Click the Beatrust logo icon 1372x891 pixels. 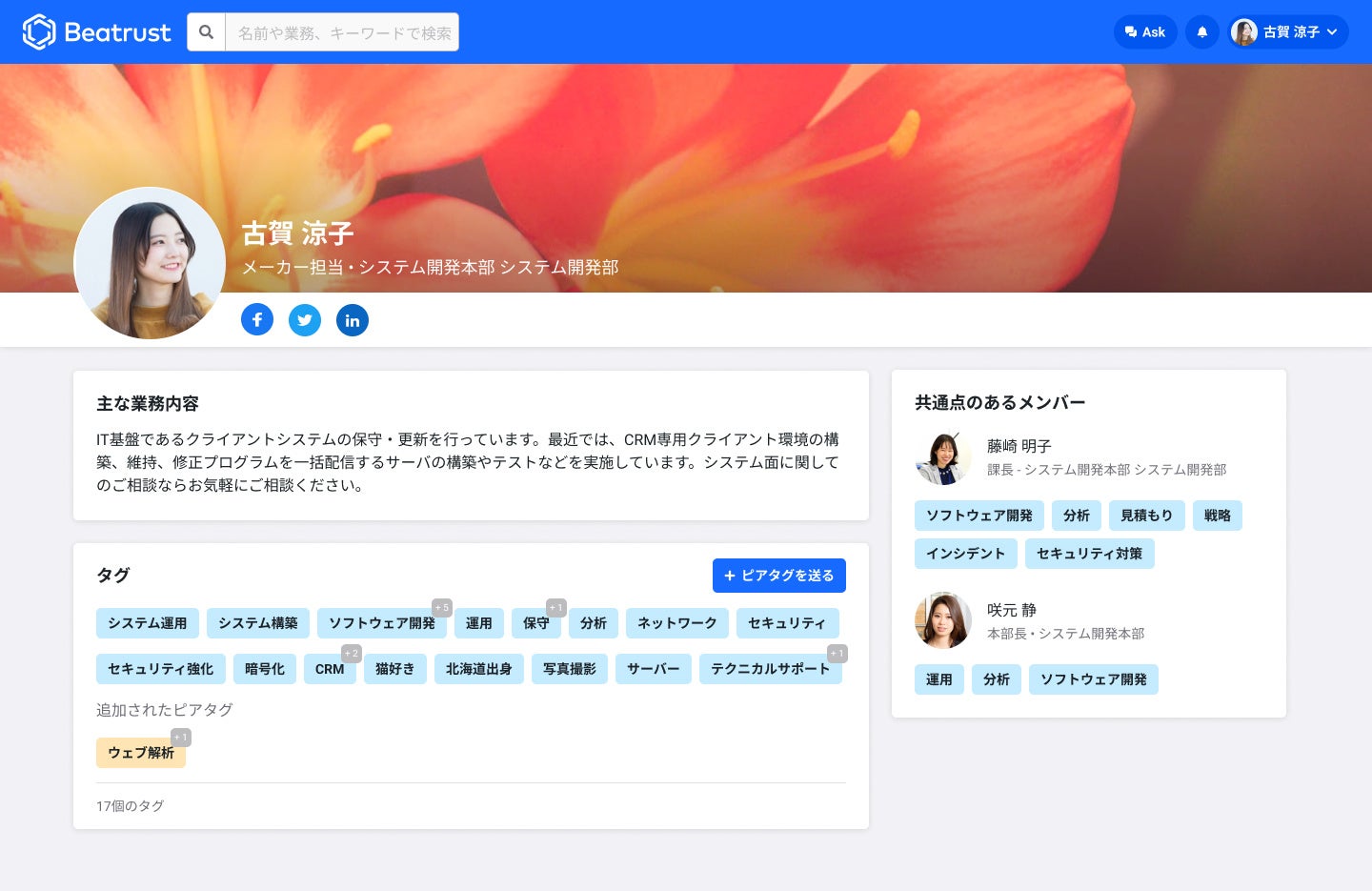point(39,32)
